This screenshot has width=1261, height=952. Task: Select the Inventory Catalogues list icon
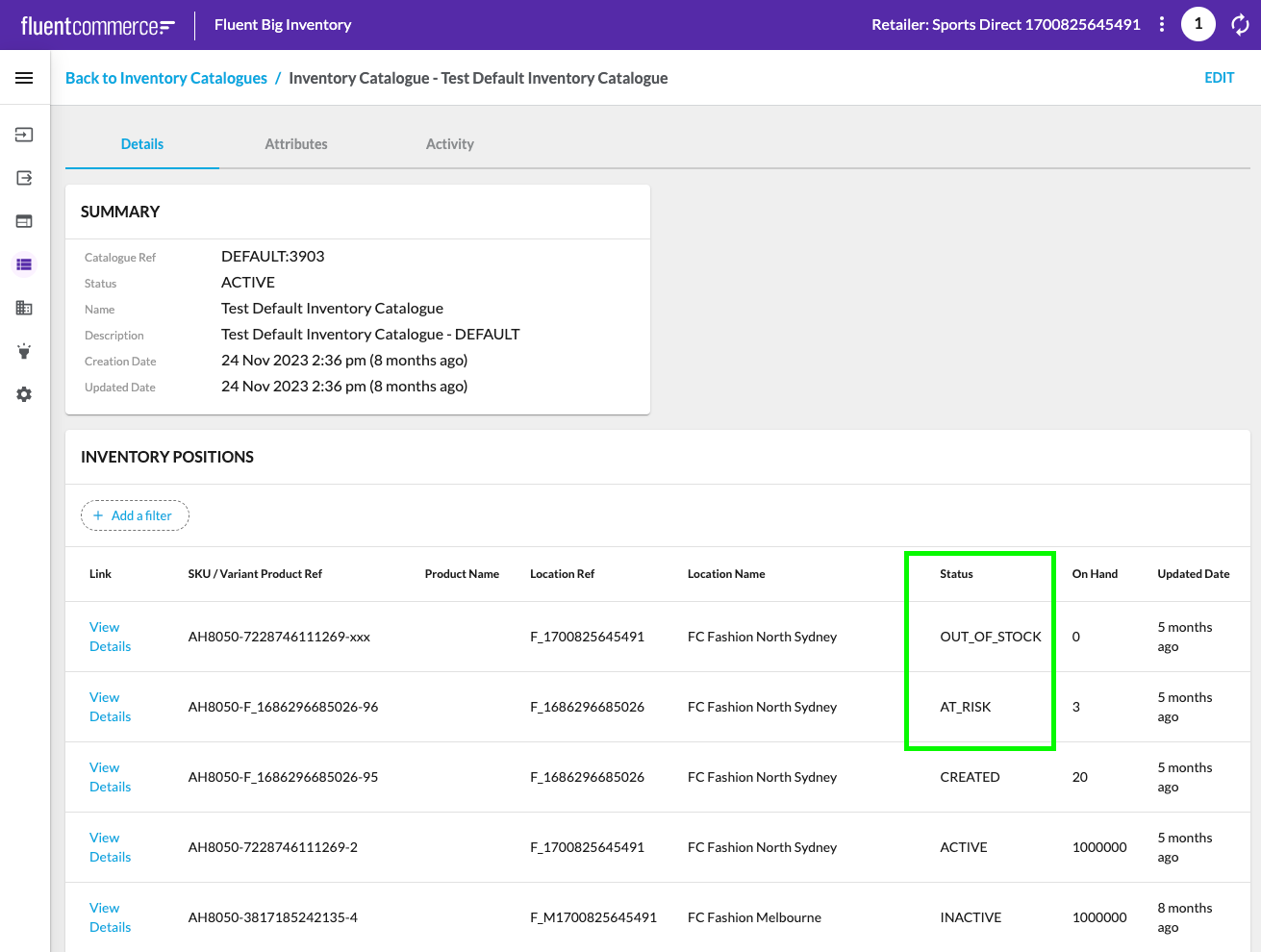click(24, 264)
